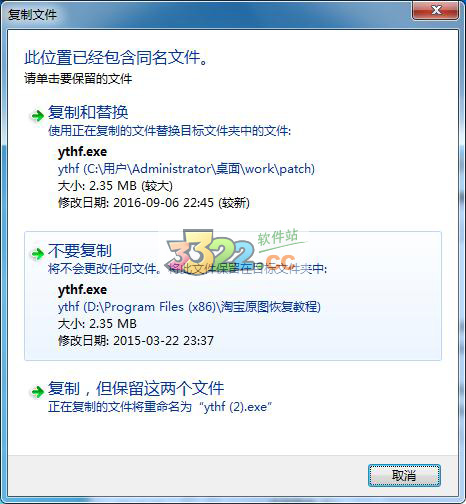Click target ythf.exe filename under 不要复制

82,290
